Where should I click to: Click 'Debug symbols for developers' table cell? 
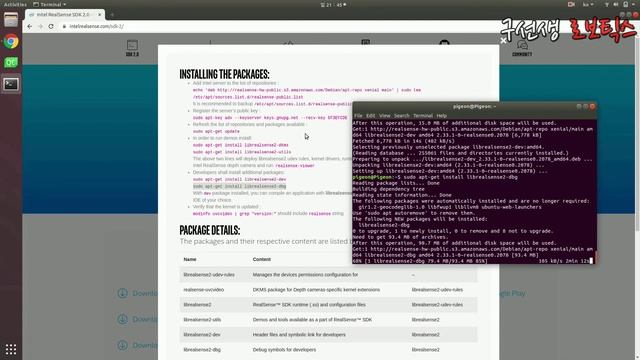click(284, 350)
